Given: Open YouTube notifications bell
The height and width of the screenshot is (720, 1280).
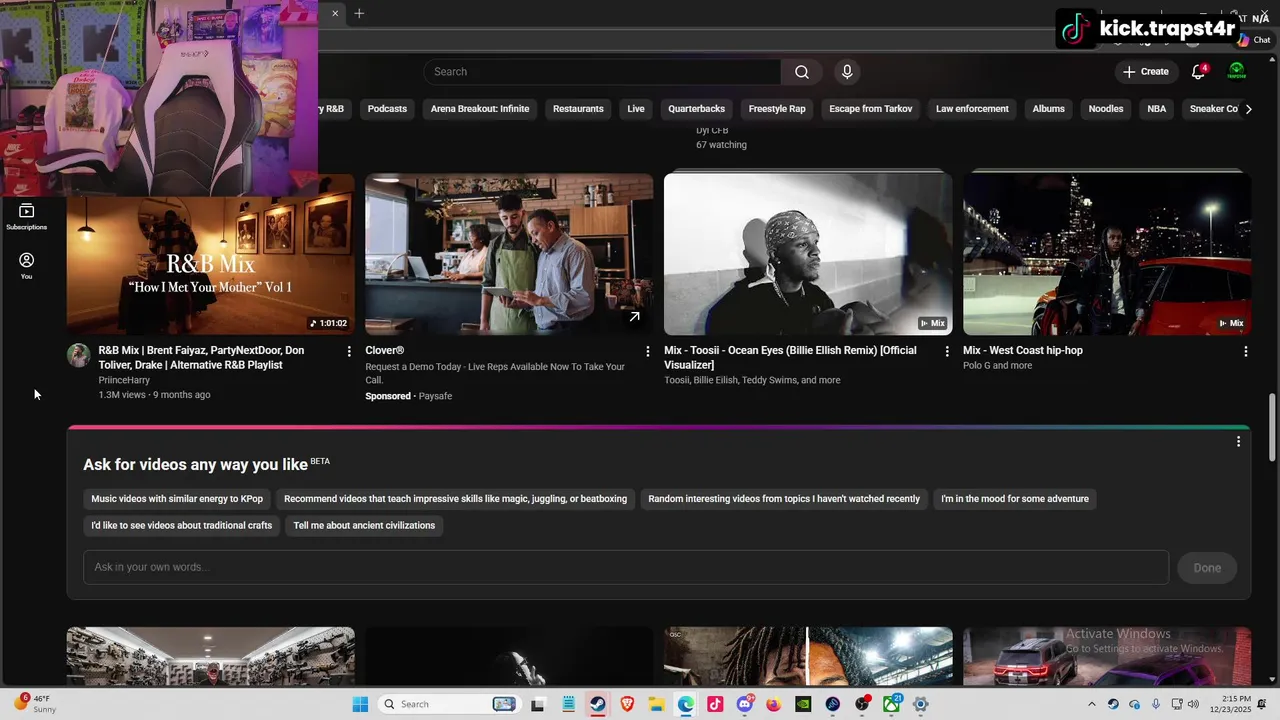Looking at the screenshot, I should click(x=1199, y=72).
